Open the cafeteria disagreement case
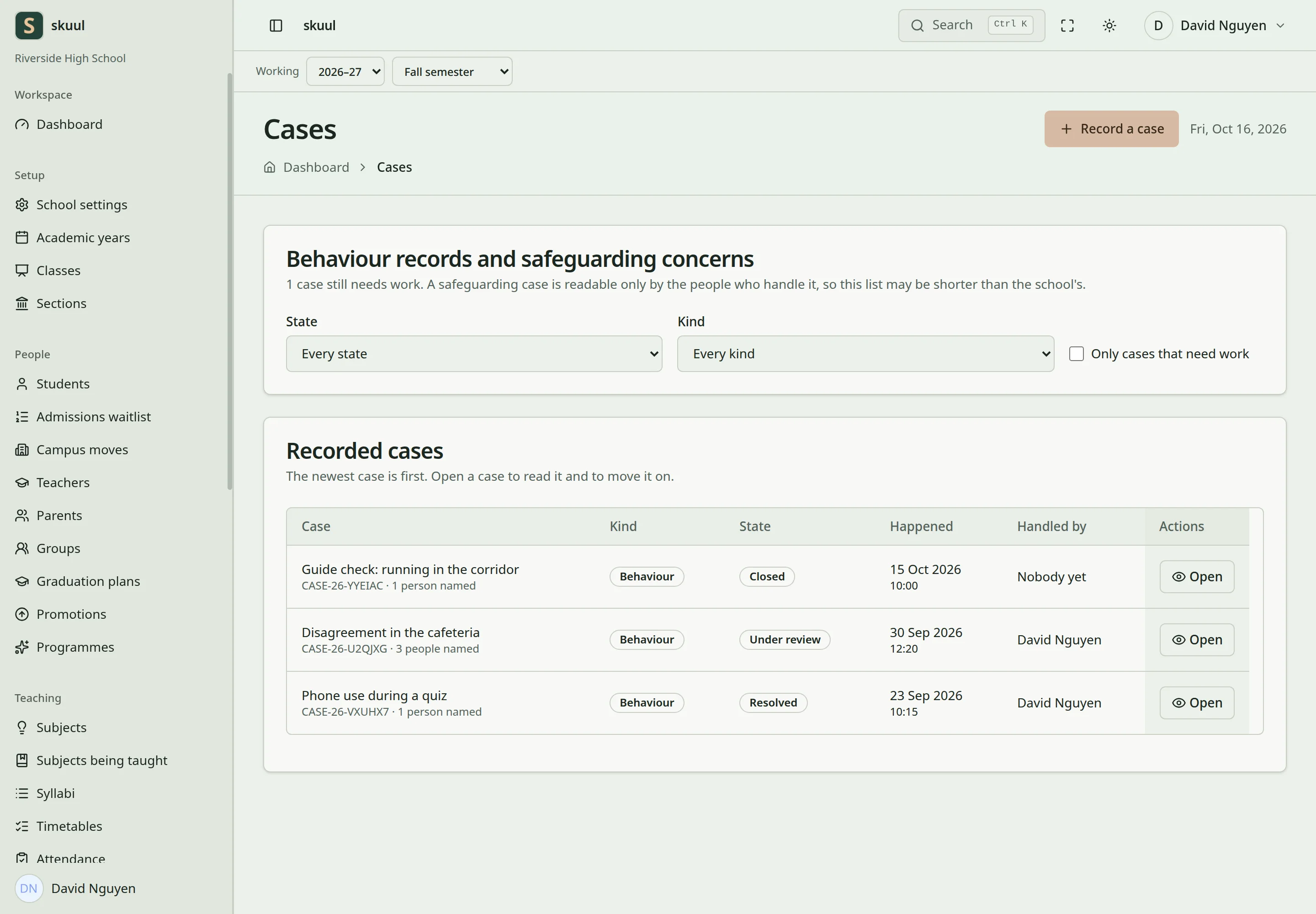Screen dimensions: 1316x914 1197,640
